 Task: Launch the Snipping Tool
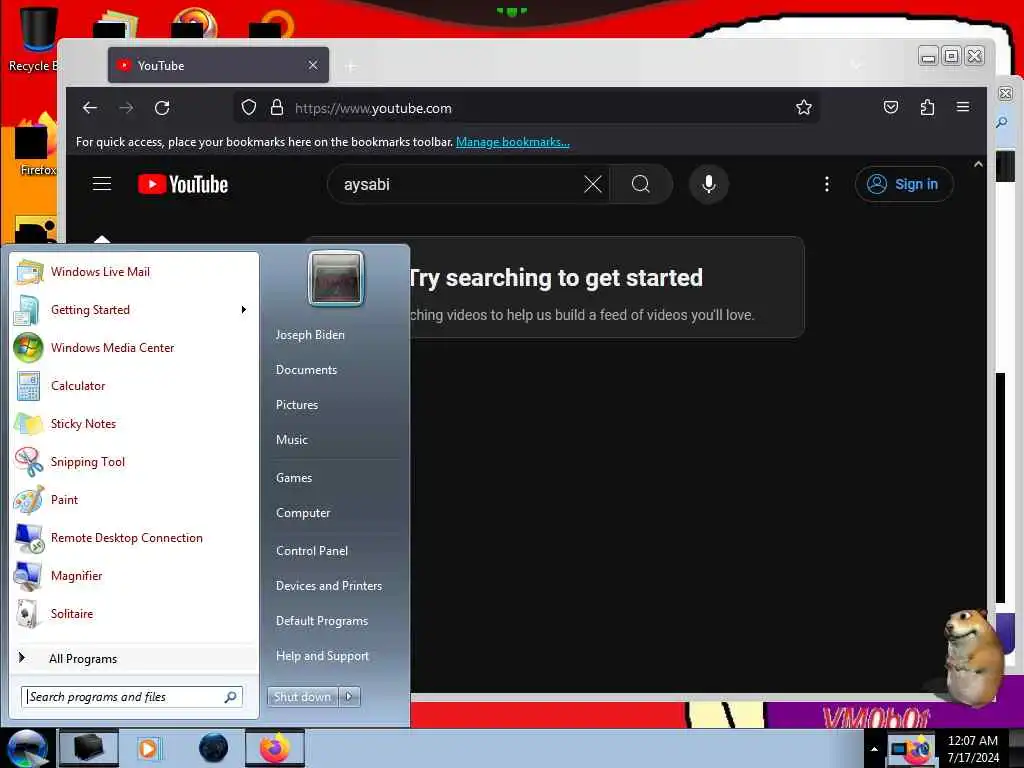coord(135,461)
